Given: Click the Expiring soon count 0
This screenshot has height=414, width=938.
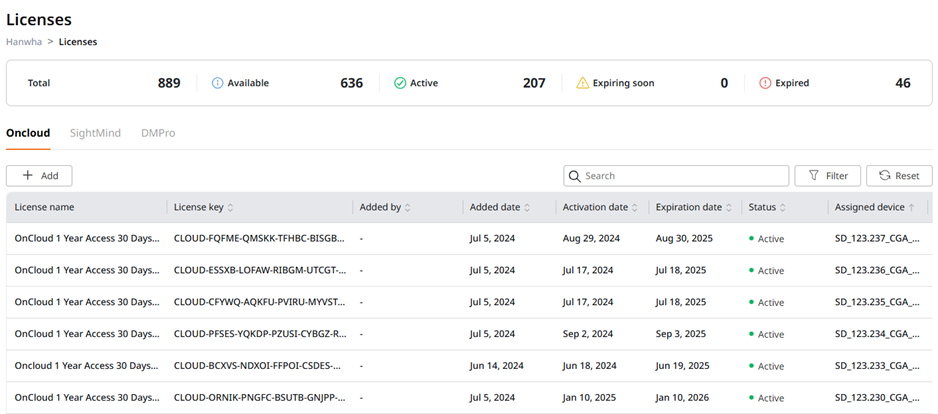Looking at the screenshot, I should [x=724, y=83].
